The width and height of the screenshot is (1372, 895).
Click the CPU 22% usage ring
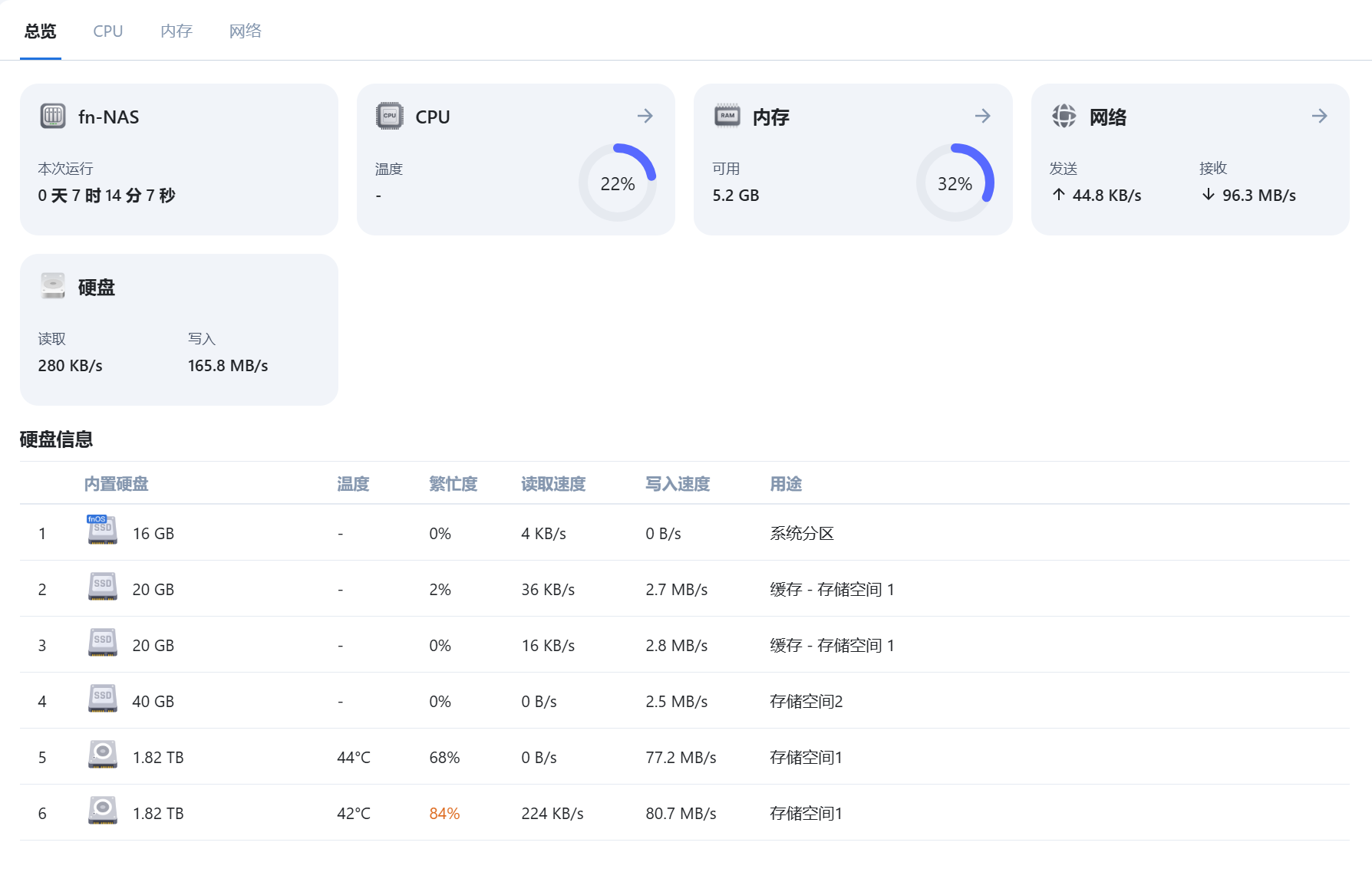617,183
